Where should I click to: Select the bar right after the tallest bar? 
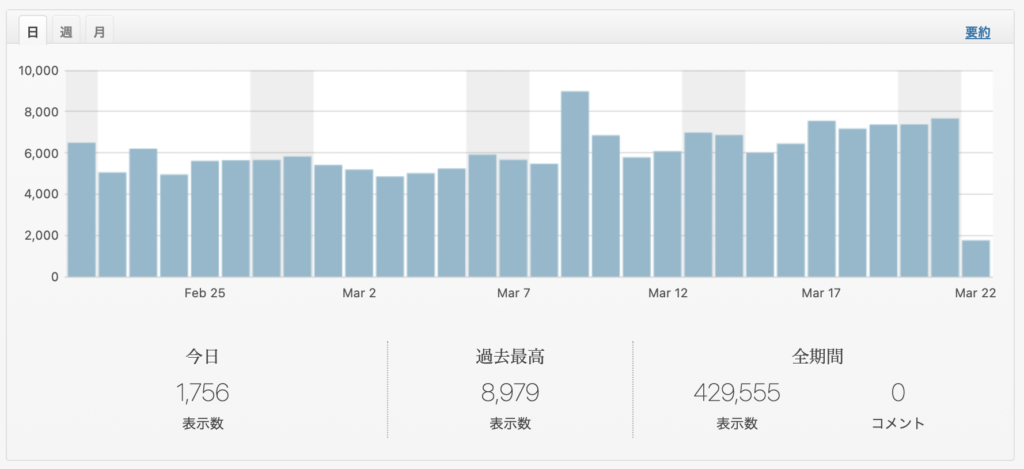tap(606, 206)
